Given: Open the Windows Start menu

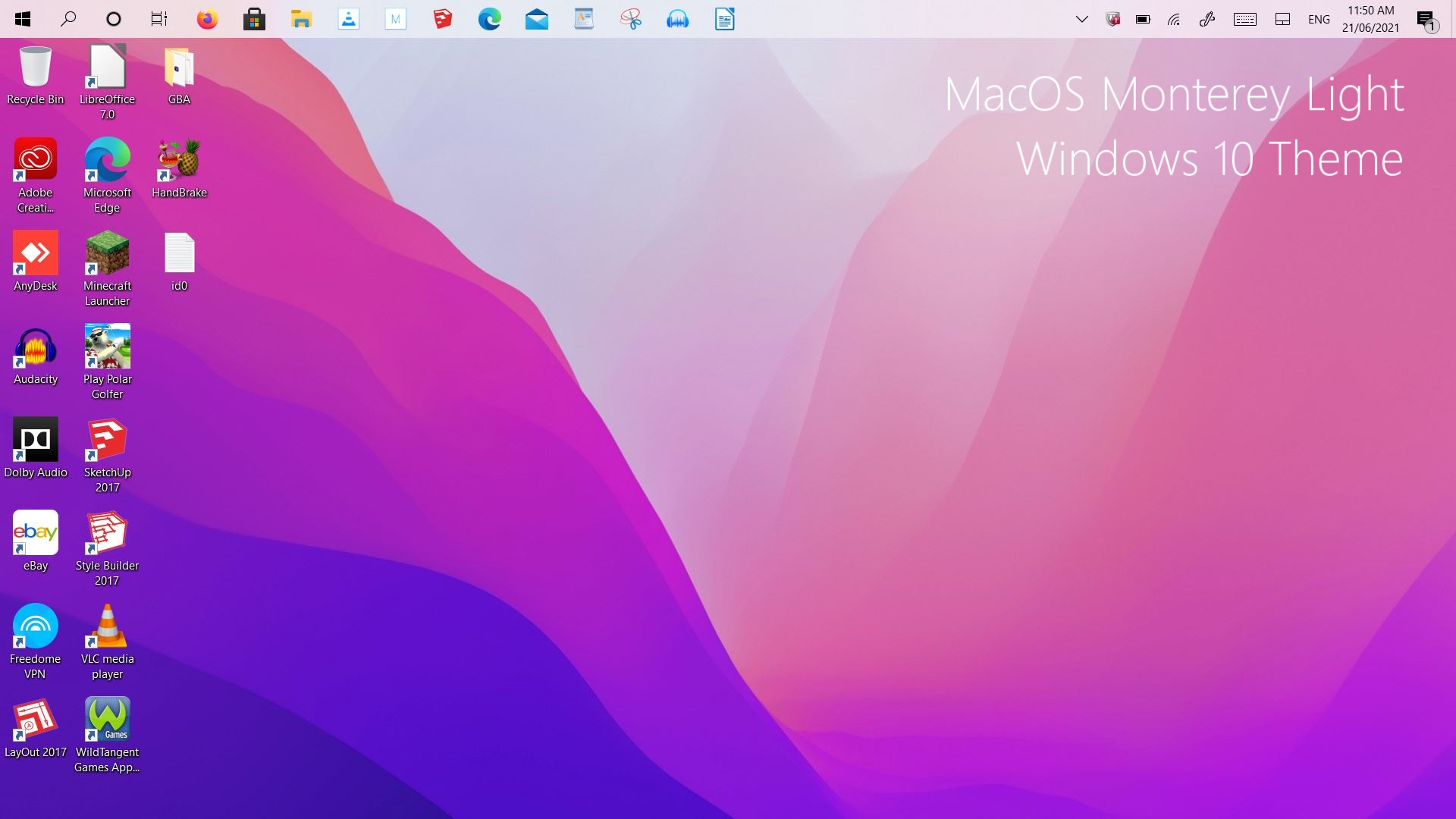Looking at the screenshot, I should coord(23,19).
